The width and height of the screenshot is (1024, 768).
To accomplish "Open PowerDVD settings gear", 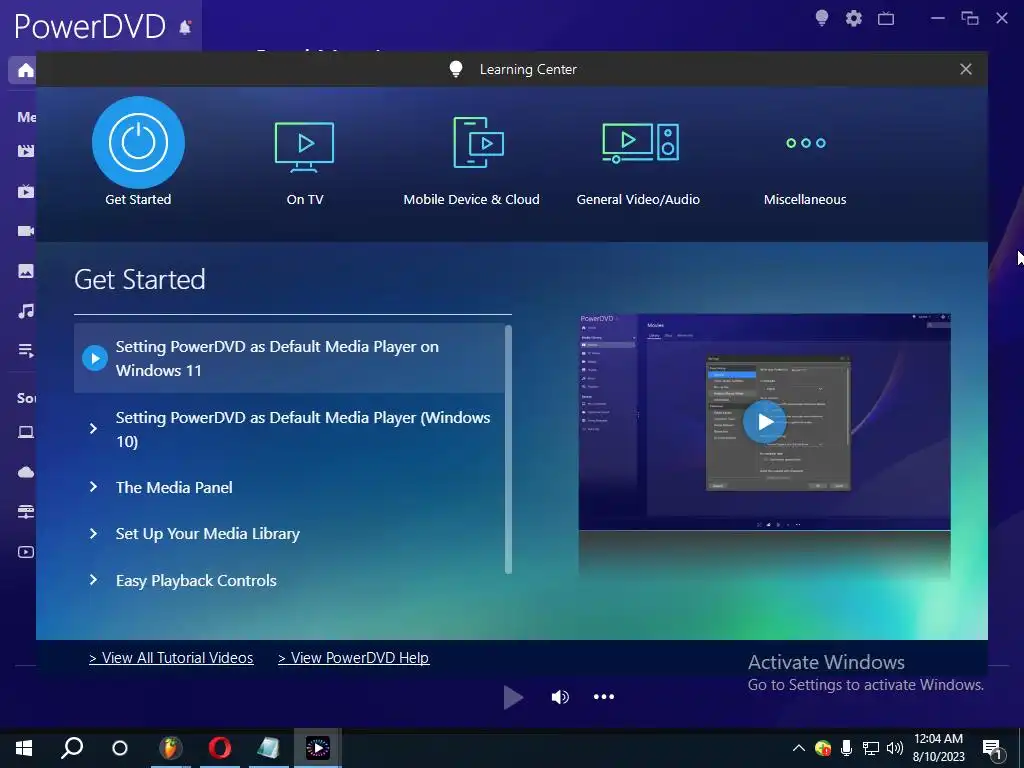I will pyautogui.click(x=854, y=18).
